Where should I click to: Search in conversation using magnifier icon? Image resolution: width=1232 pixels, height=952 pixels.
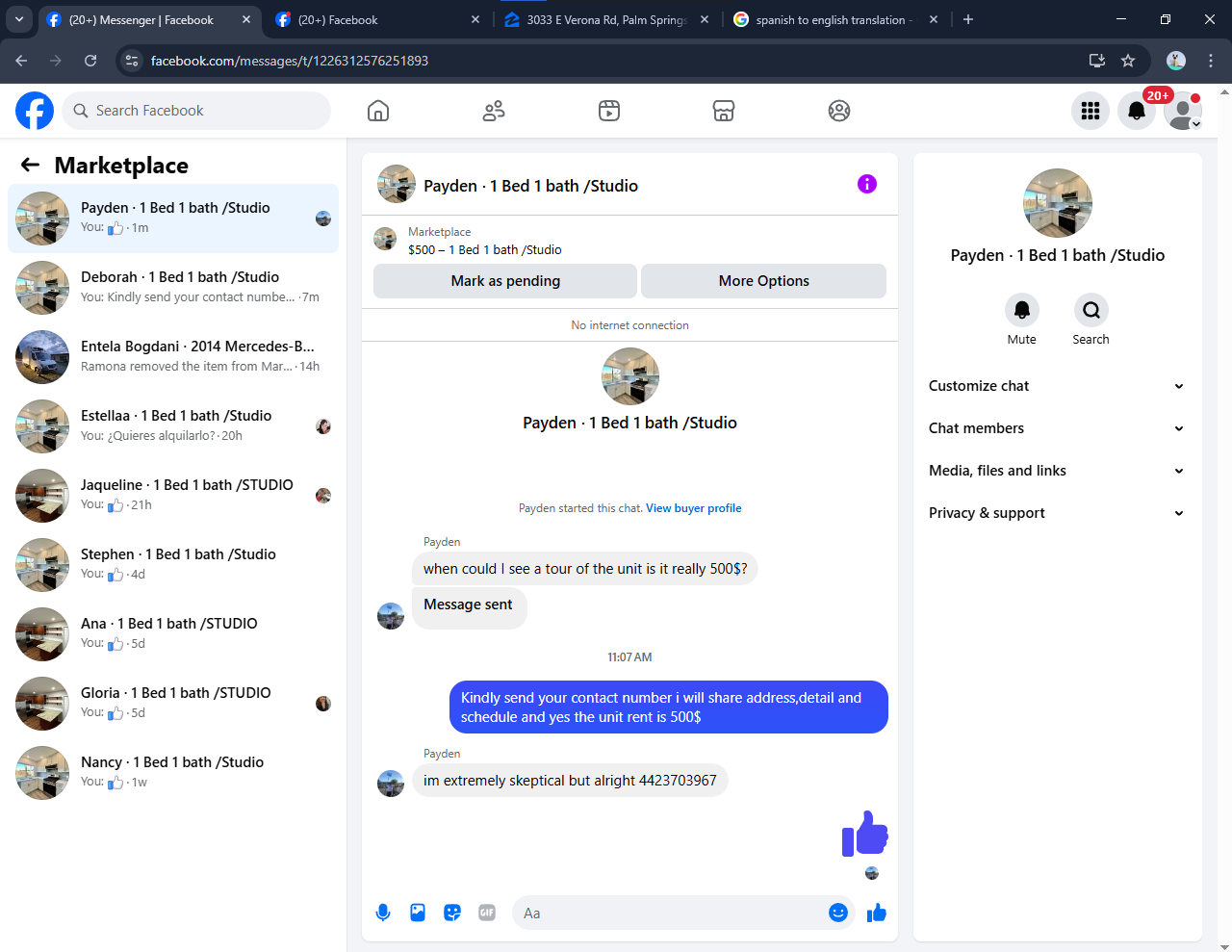(x=1091, y=310)
